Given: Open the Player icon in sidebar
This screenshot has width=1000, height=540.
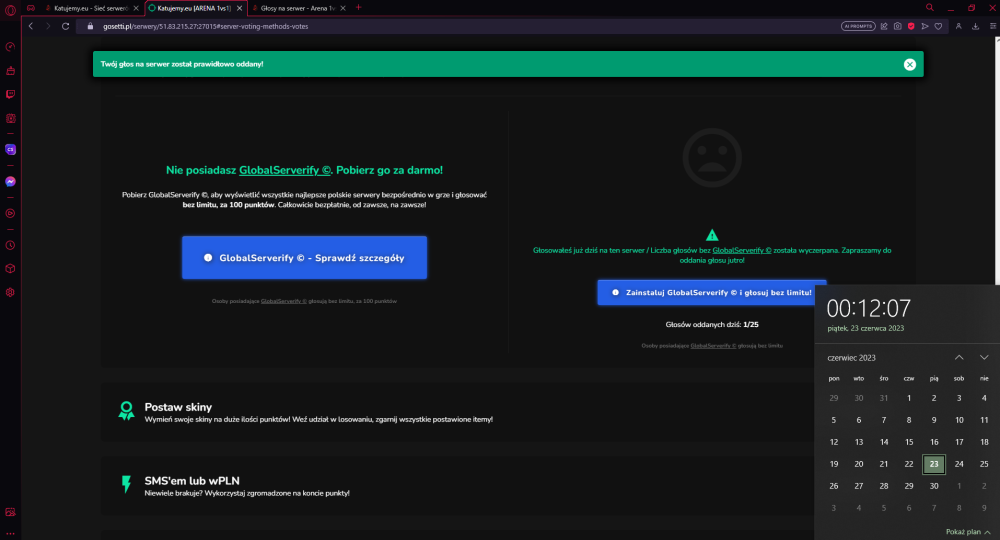Looking at the screenshot, I should click(10, 214).
